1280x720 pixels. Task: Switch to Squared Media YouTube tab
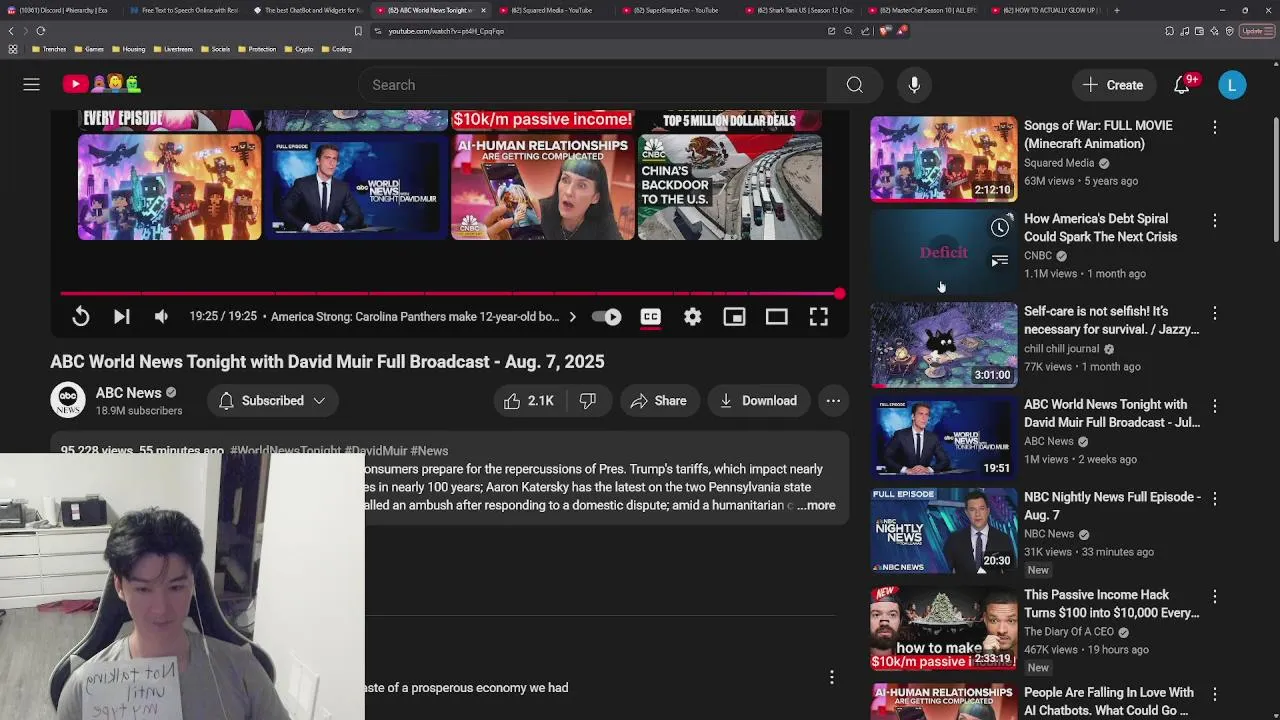pyautogui.click(x=551, y=10)
